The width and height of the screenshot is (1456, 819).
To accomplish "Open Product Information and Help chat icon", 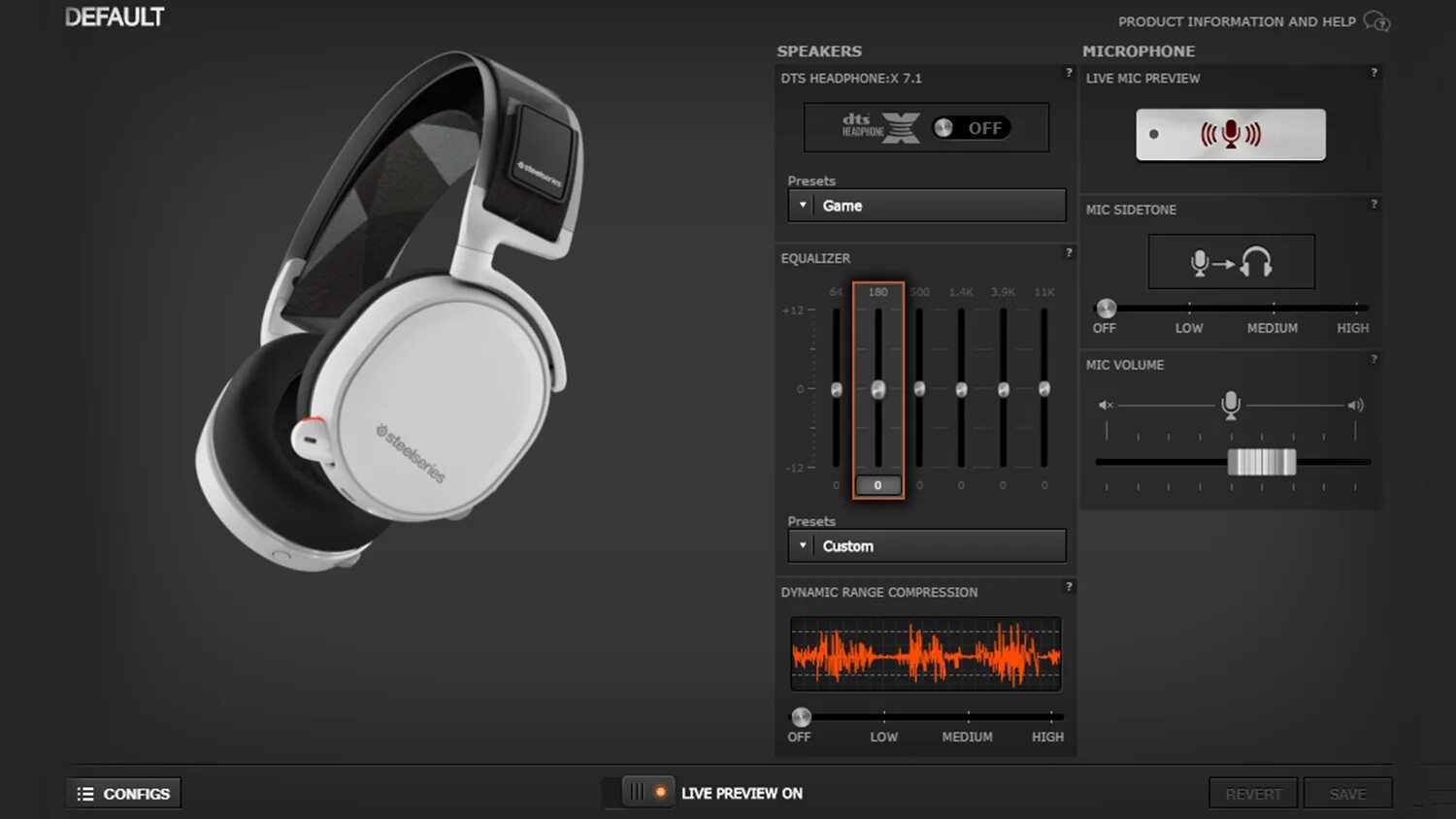I will [x=1376, y=20].
